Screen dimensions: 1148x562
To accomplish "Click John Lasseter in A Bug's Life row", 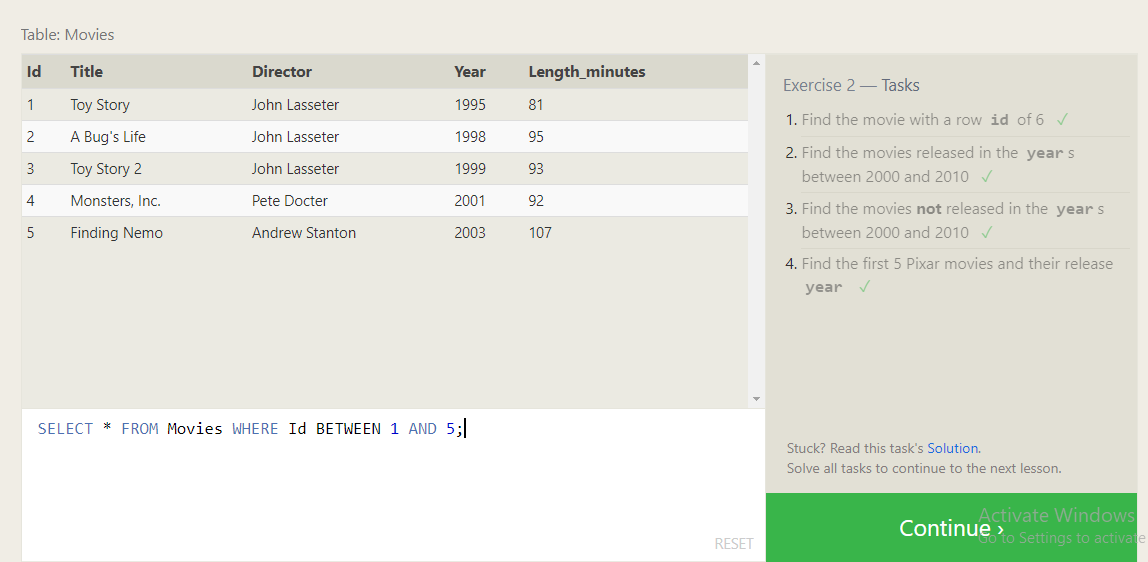I will 295,137.
